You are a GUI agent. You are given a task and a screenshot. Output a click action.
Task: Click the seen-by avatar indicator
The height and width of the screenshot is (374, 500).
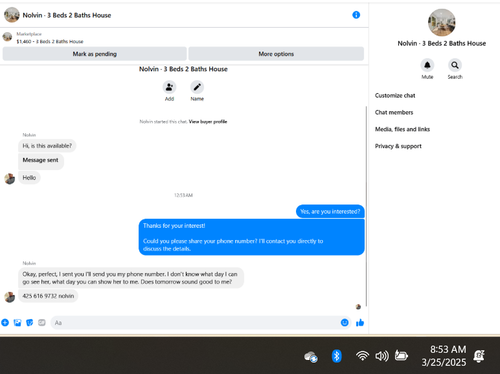pyautogui.click(x=358, y=307)
